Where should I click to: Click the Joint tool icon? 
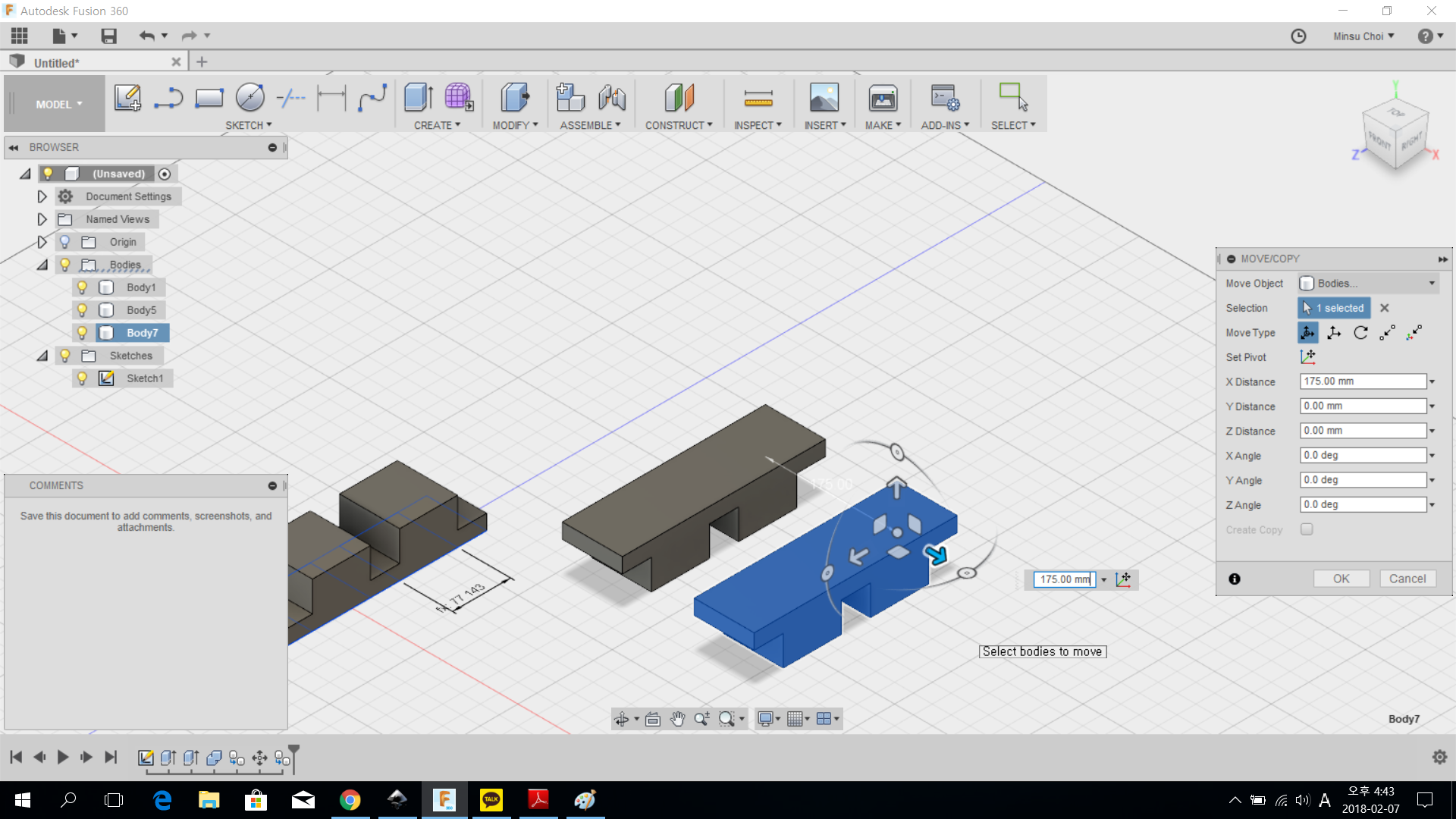[612, 98]
